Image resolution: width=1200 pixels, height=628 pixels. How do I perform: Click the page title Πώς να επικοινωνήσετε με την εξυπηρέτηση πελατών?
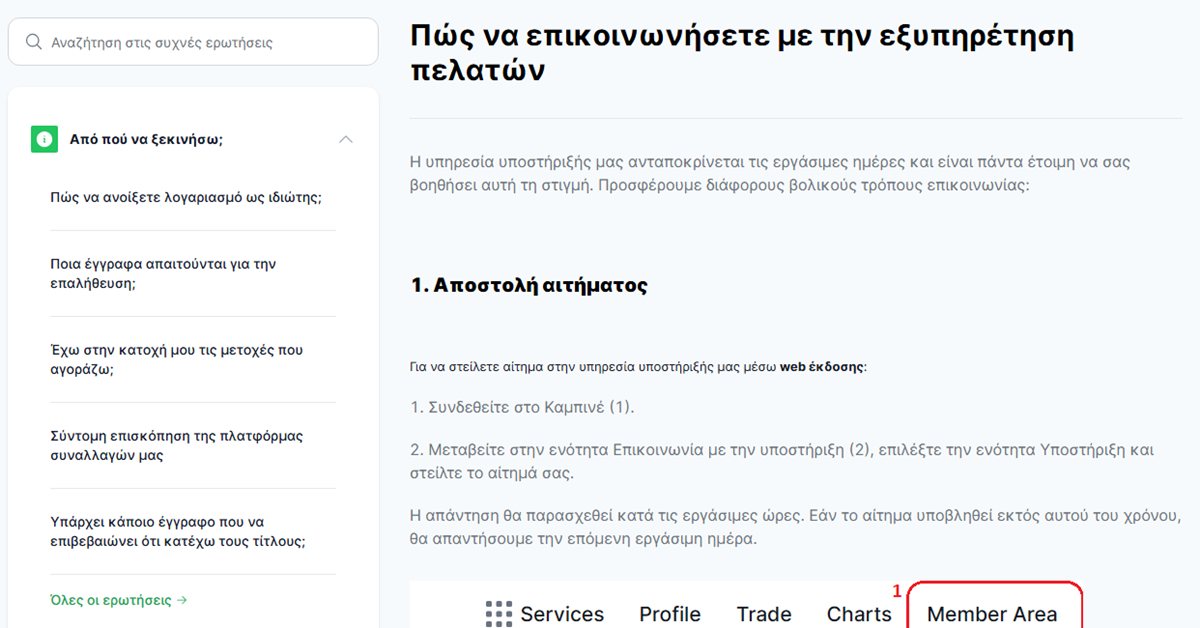point(742,54)
